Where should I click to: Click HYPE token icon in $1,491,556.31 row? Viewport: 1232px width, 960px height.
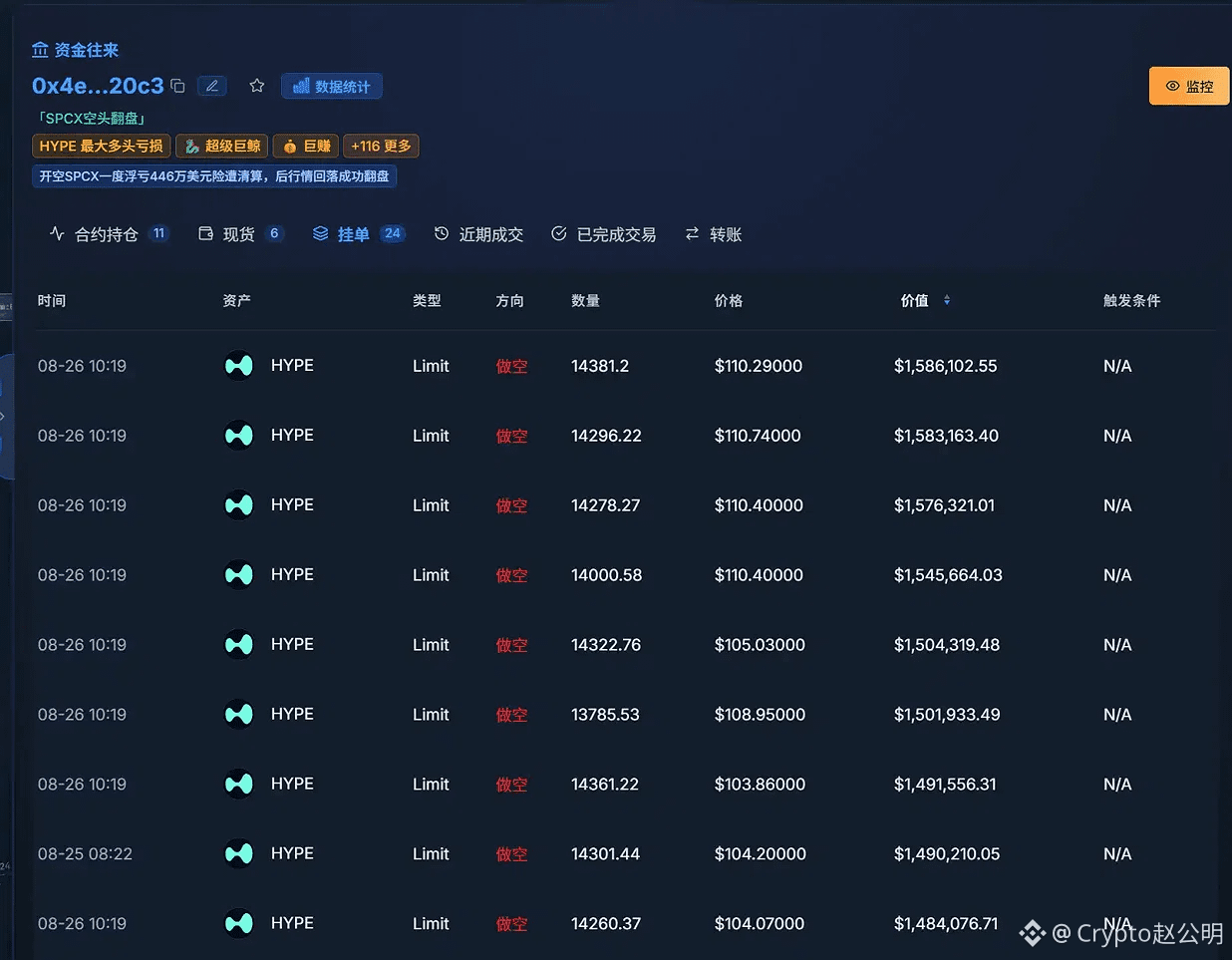tap(239, 785)
